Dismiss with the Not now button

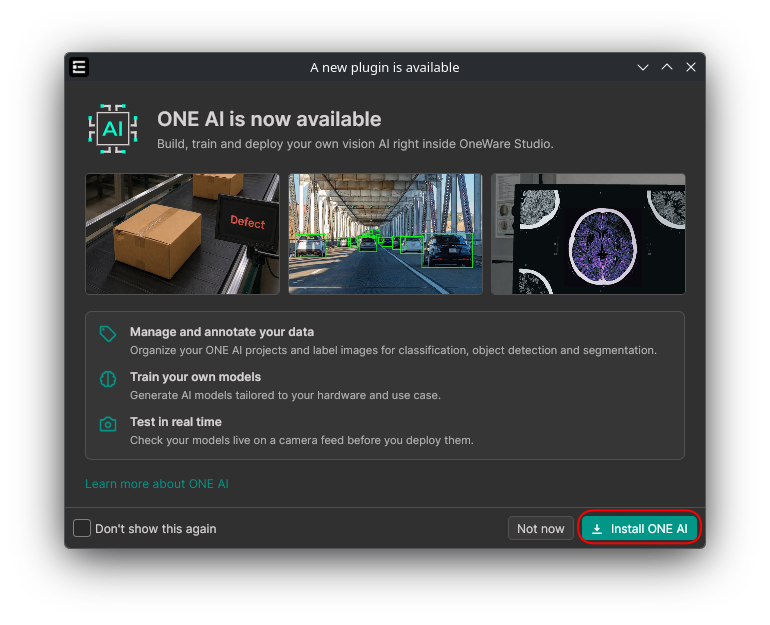pyautogui.click(x=541, y=528)
